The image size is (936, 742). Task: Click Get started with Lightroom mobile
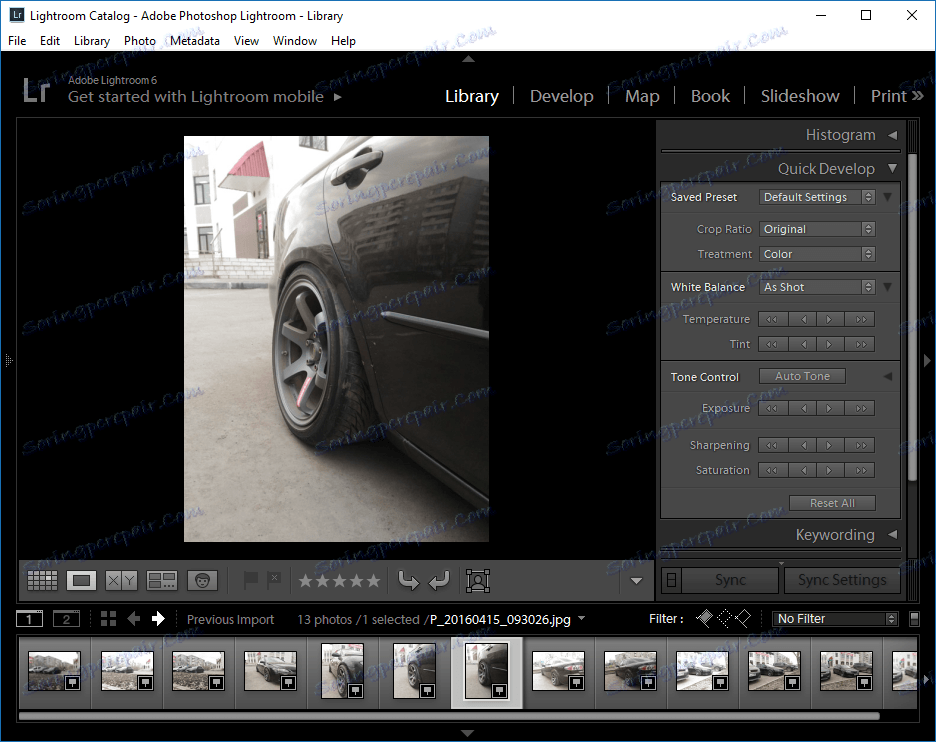[x=196, y=97]
